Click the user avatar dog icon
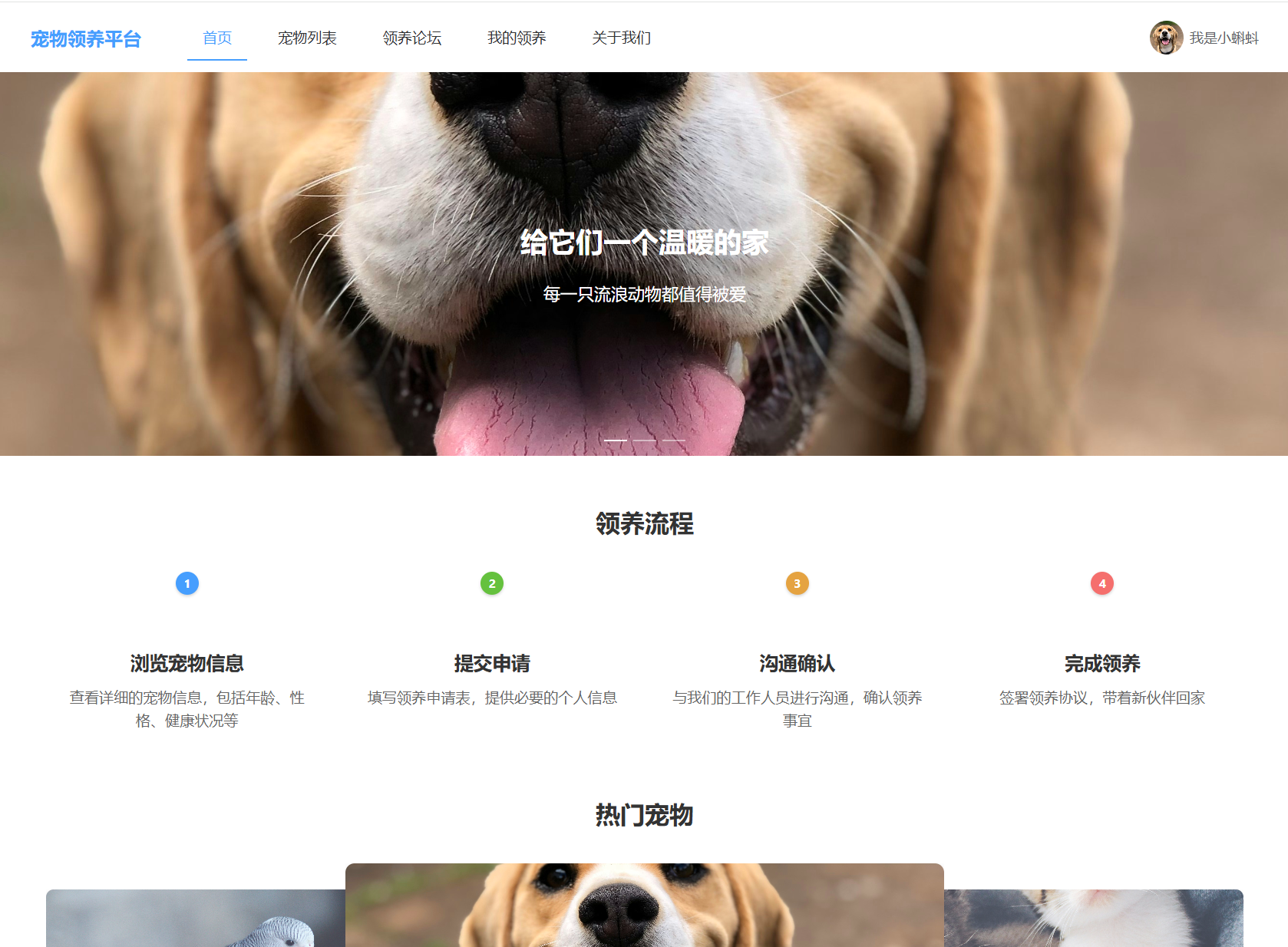Screen dimensions: 1288x947 (1166, 38)
